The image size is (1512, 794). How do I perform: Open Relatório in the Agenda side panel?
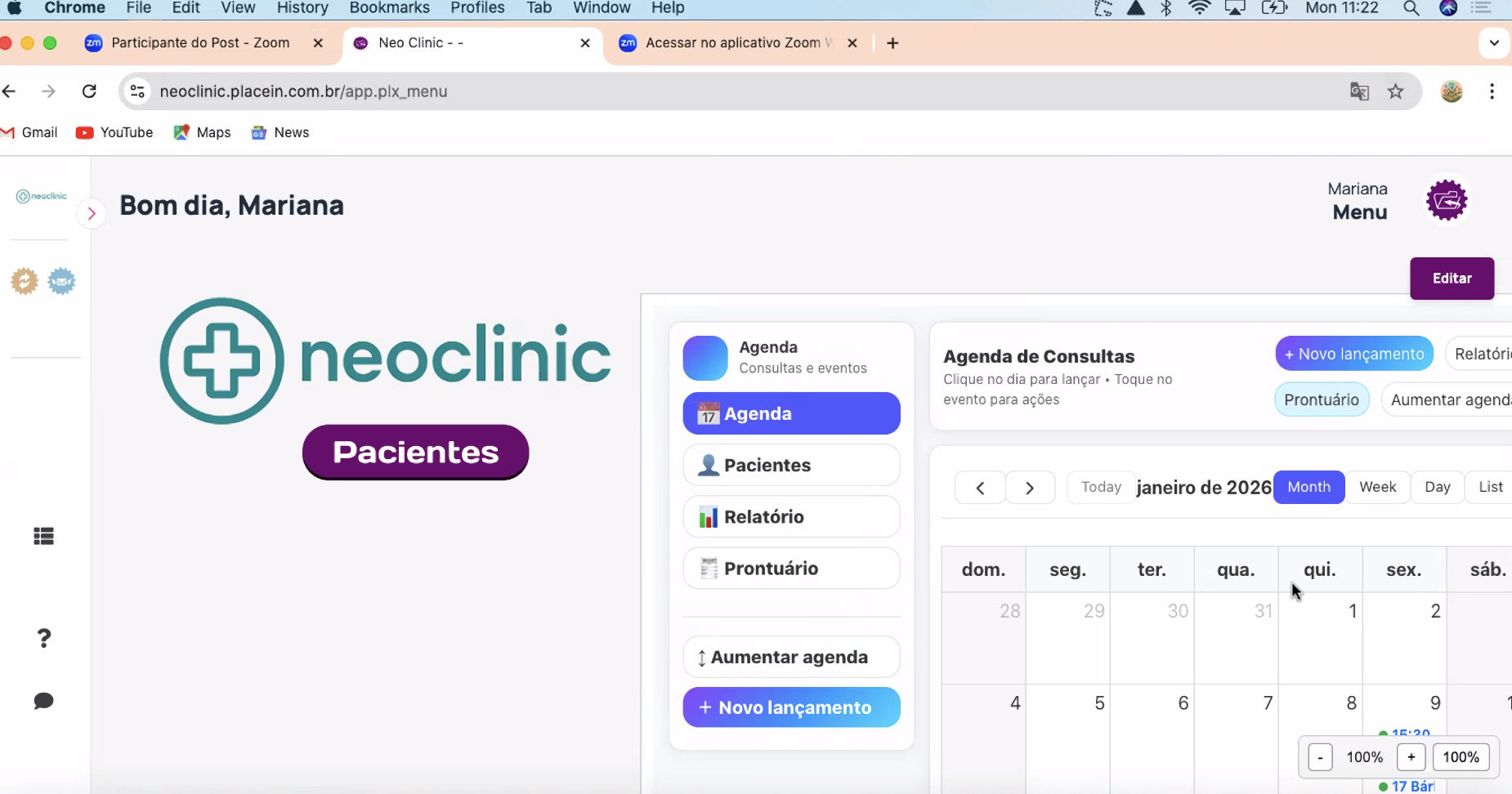pyautogui.click(x=791, y=516)
